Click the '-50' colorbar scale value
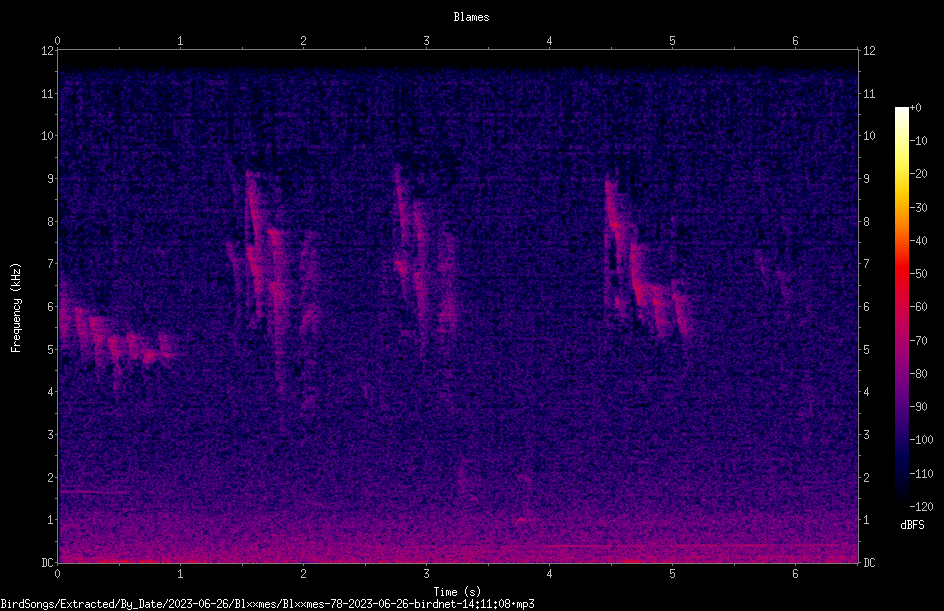Screen dimensions: 944x611 (x=918, y=274)
